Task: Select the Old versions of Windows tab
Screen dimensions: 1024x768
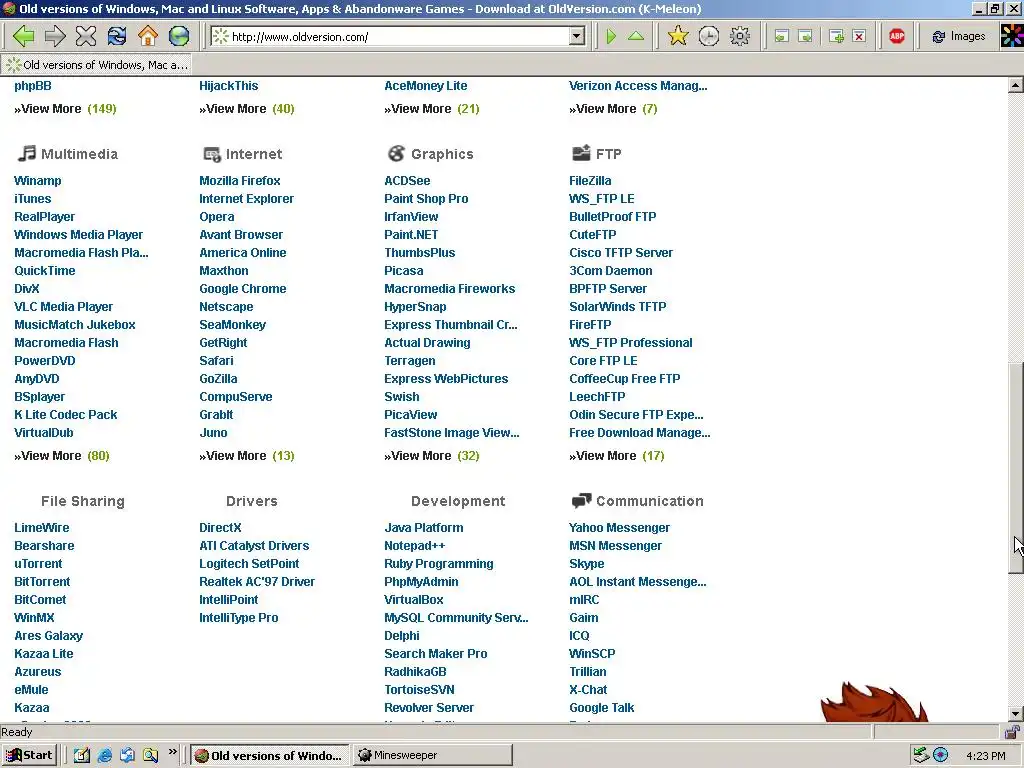Action: point(97,65)
